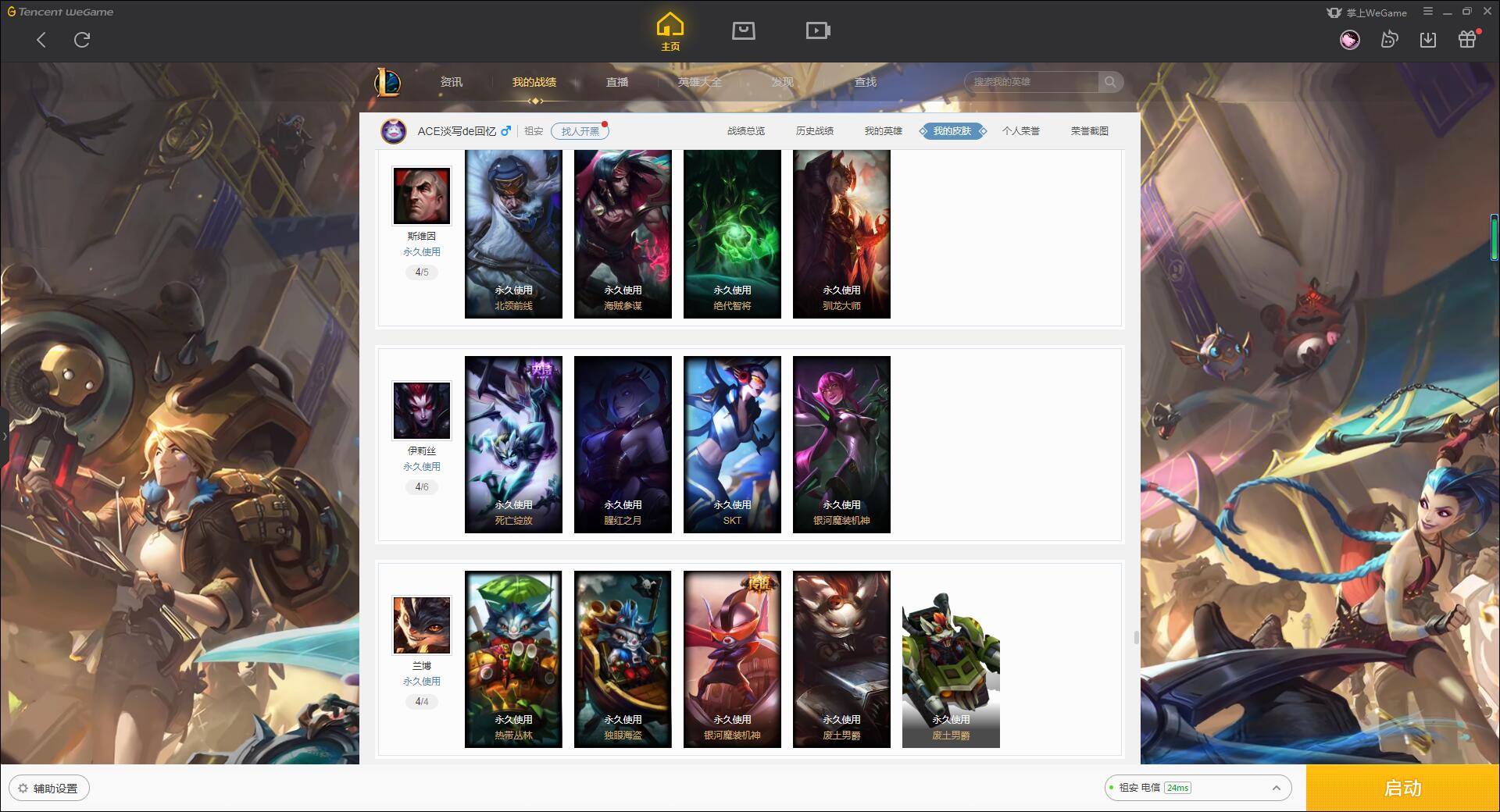The image size is (1500, 812).
Task: Open the 个人荣誉 sub-tab
Action: click(1021, 131)
